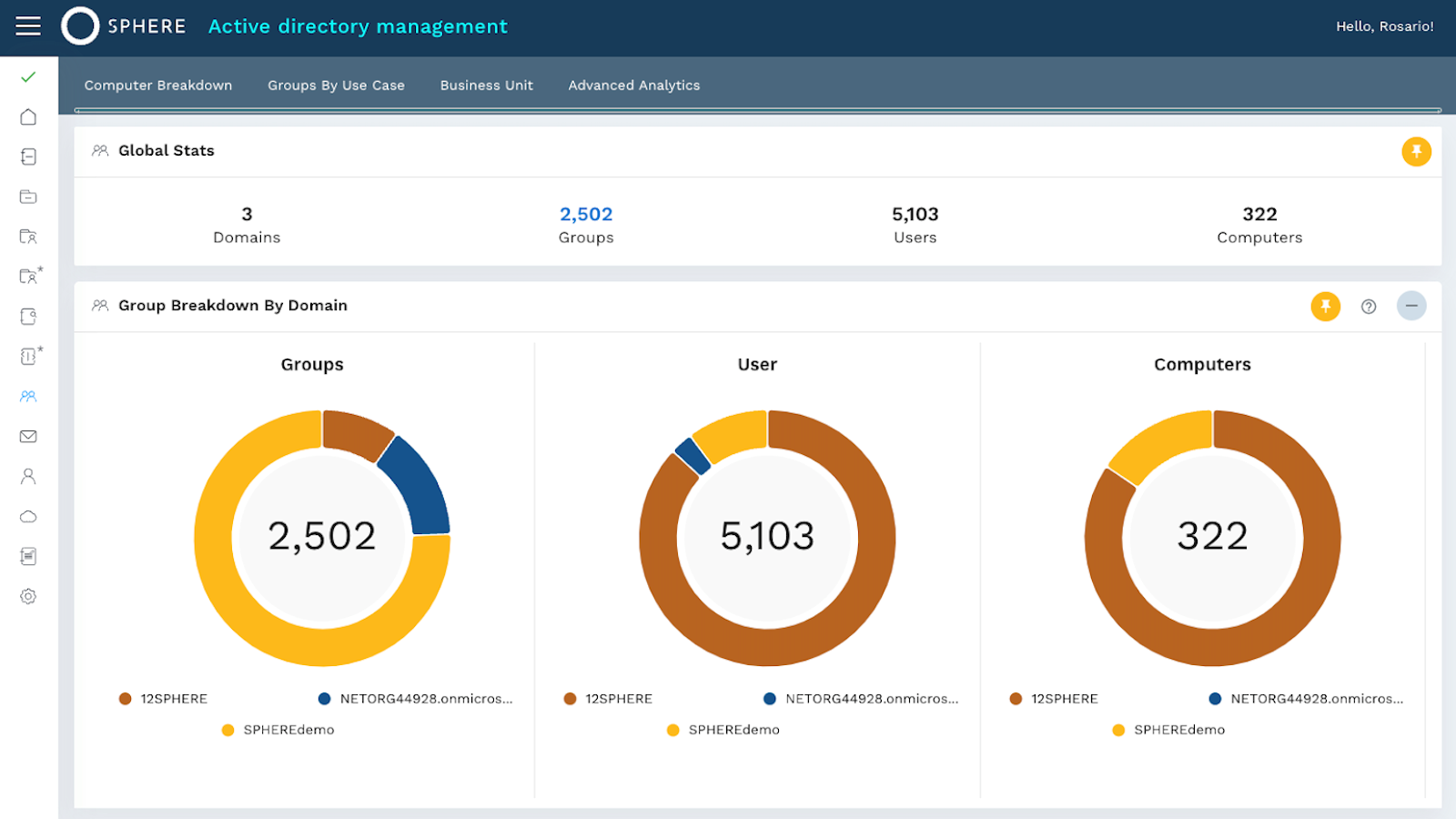Toggle 12SPHERE legend in Groups chart
The height and width of the screenshot is (819, 1456).
click(164, 699)
